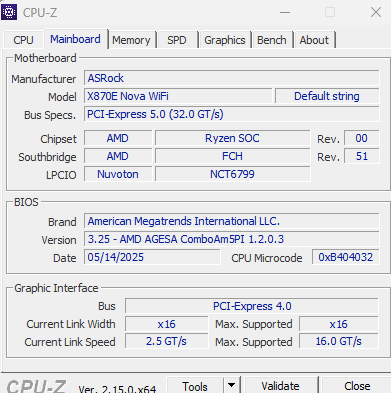Click the ASRock manufacturer field
391x393 pixels.
pos(232,78)
